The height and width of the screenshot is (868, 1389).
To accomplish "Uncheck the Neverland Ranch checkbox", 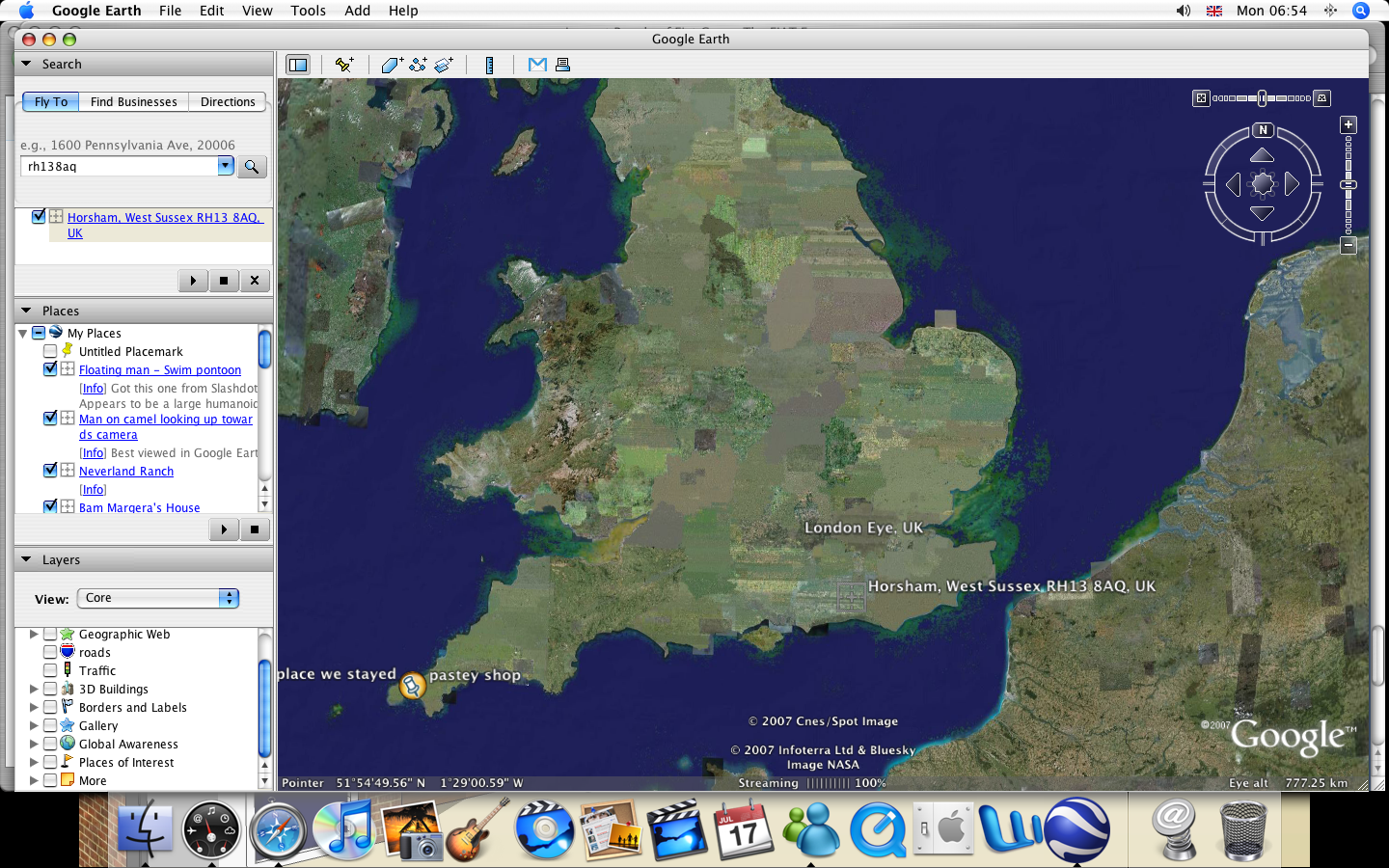I will [x=50, y=471].
